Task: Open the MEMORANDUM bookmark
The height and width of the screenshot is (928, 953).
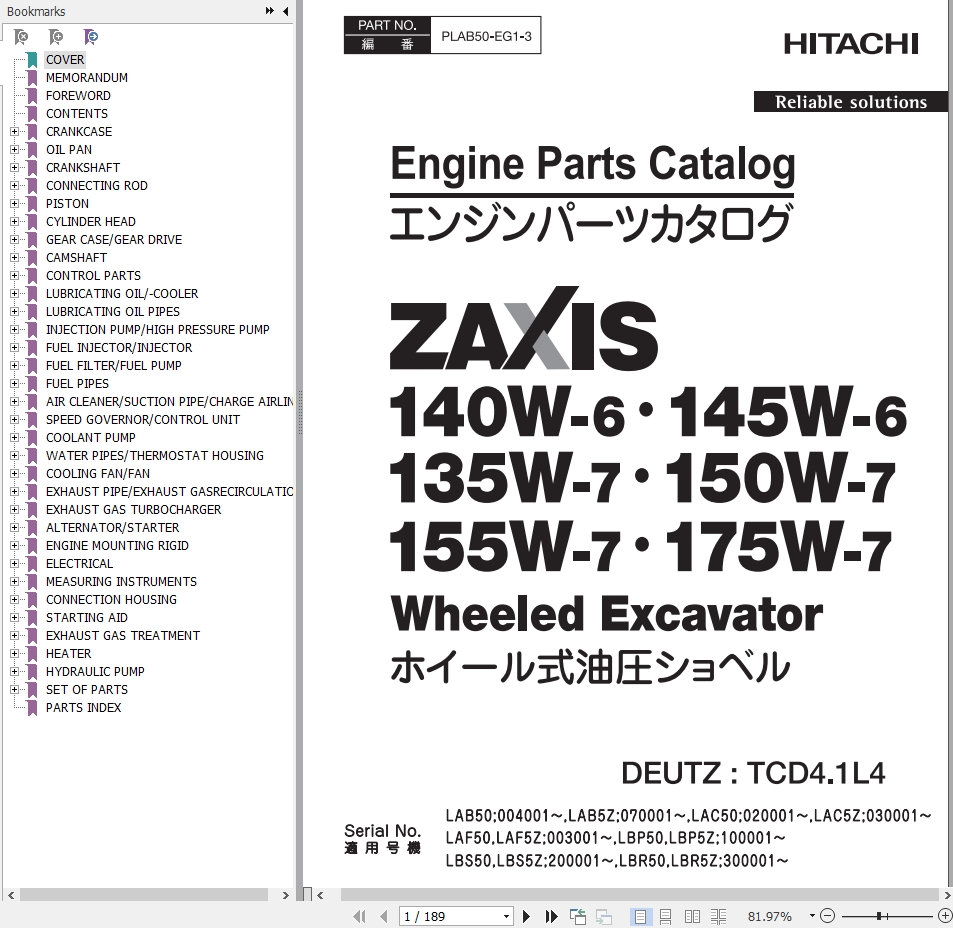Action: [x=87, y=78]
